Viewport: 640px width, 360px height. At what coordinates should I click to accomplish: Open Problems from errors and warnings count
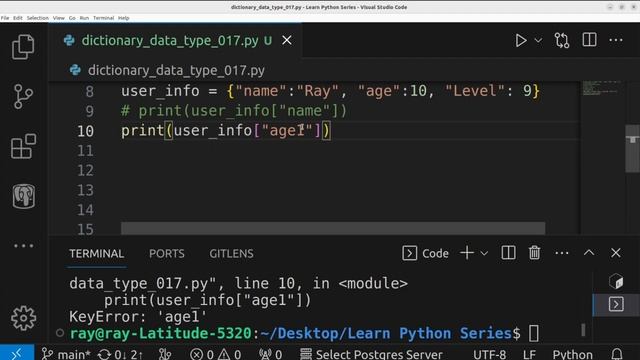click(x=216, y=354)
